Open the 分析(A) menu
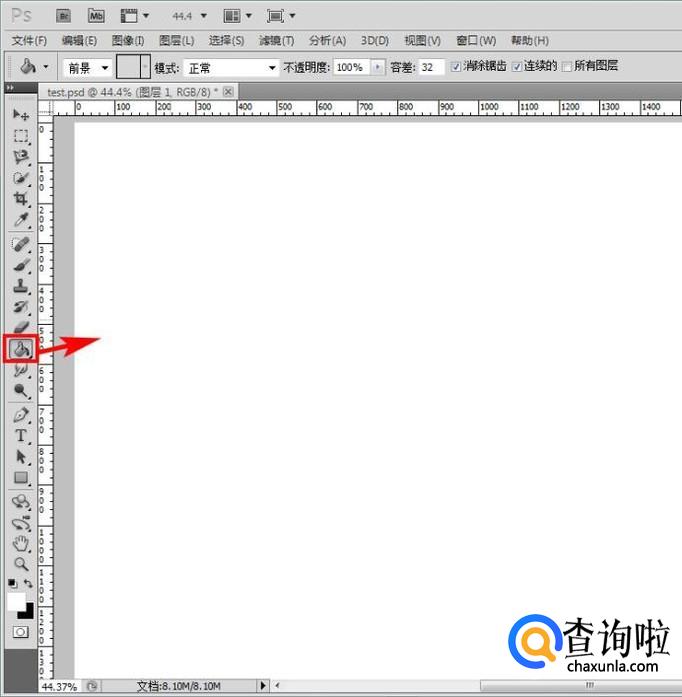 (327, 40)
